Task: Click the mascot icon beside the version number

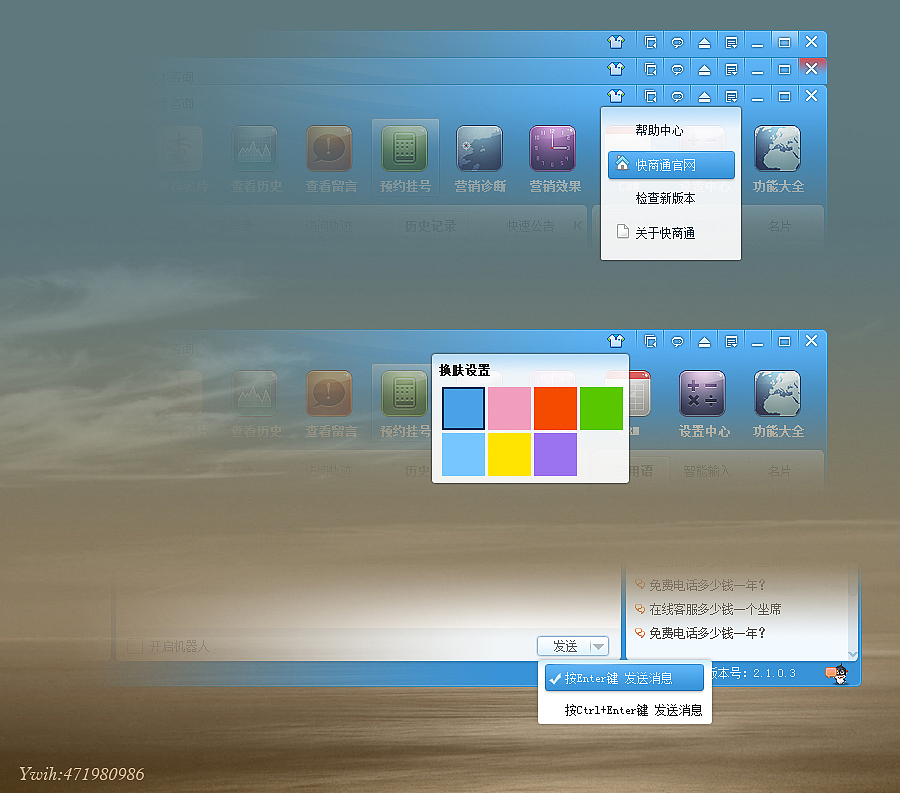Action: coord(837,674)
